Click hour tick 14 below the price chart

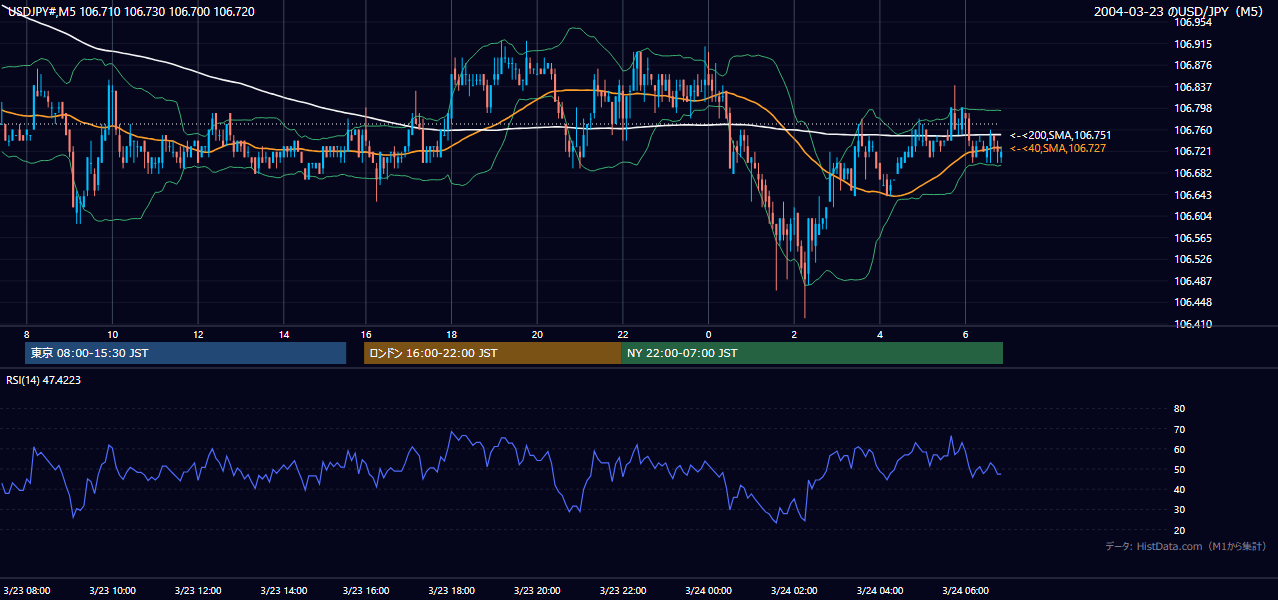point(283,334)
